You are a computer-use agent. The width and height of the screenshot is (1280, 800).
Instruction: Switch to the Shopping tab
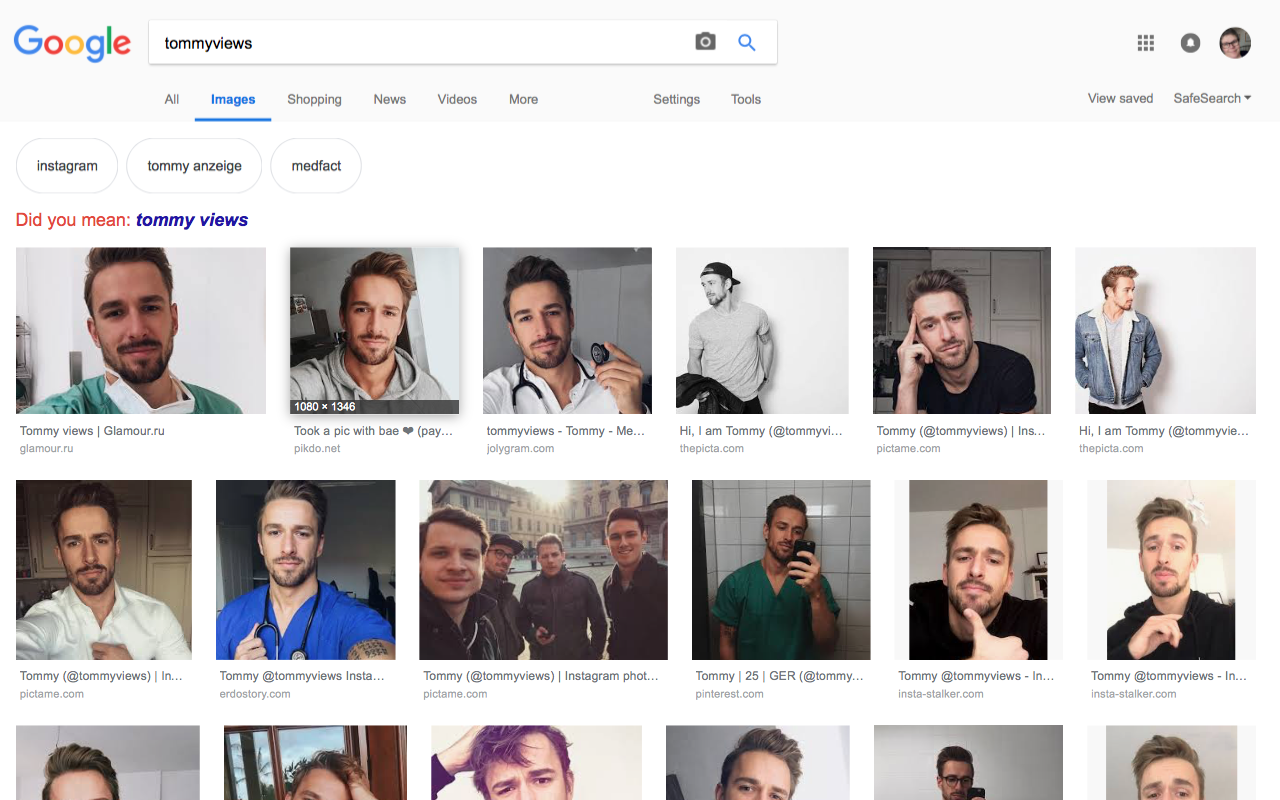click(x=314, y=99)
